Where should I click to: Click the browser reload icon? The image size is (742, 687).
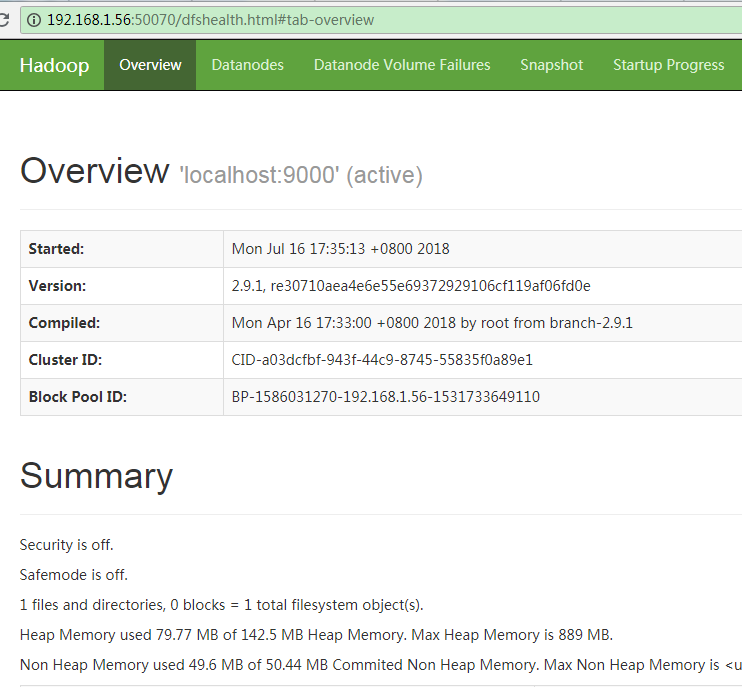[x=4, y=19]
